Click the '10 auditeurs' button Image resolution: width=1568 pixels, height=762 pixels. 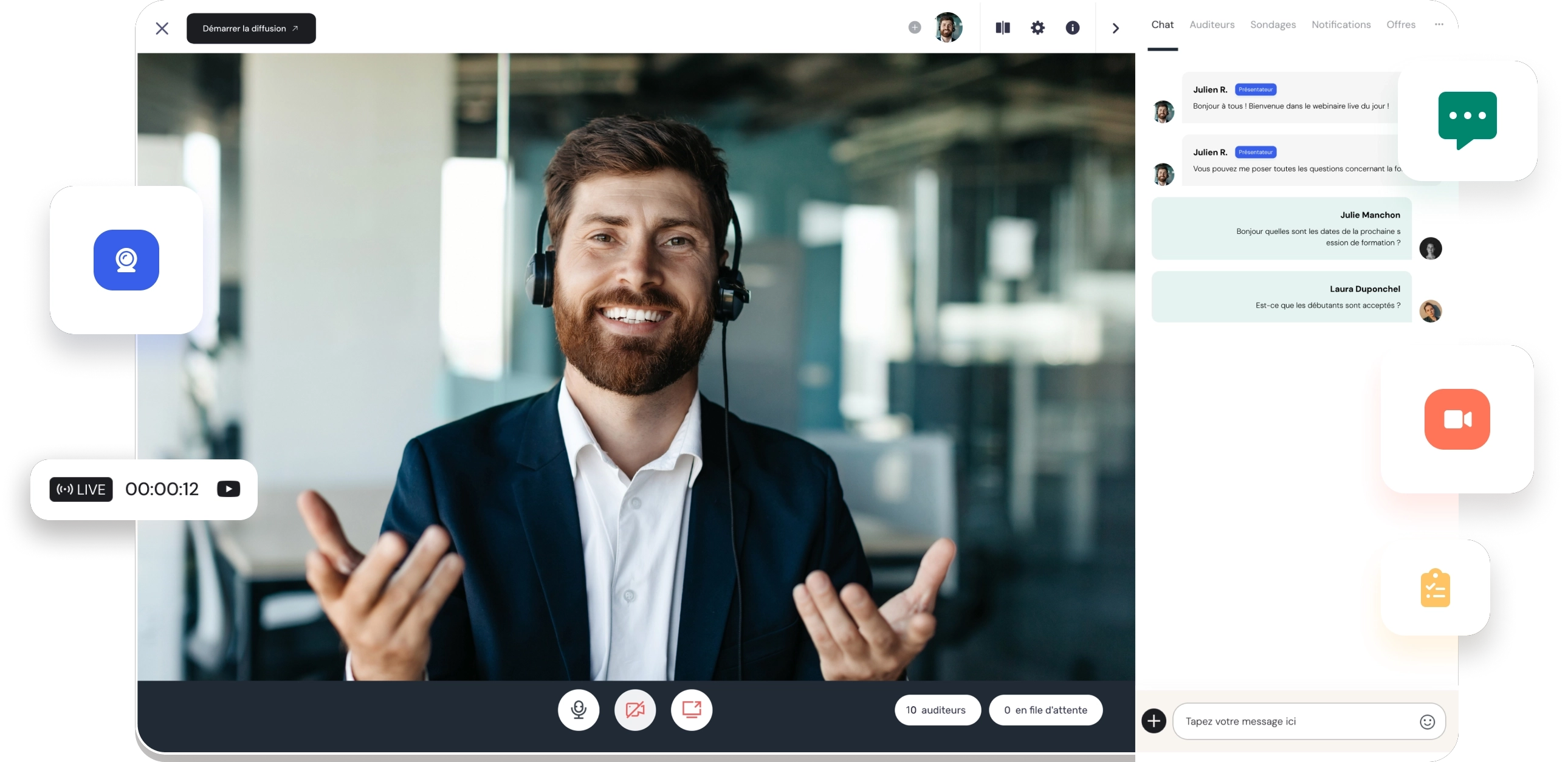(x=937, y=710)
